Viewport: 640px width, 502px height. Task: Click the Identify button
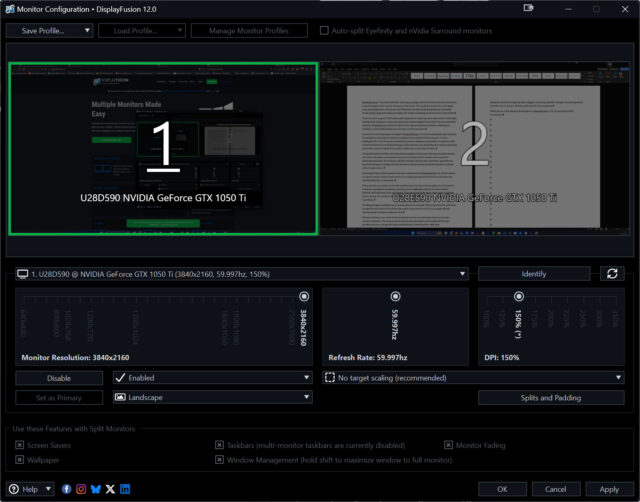[x=534, y=274]
